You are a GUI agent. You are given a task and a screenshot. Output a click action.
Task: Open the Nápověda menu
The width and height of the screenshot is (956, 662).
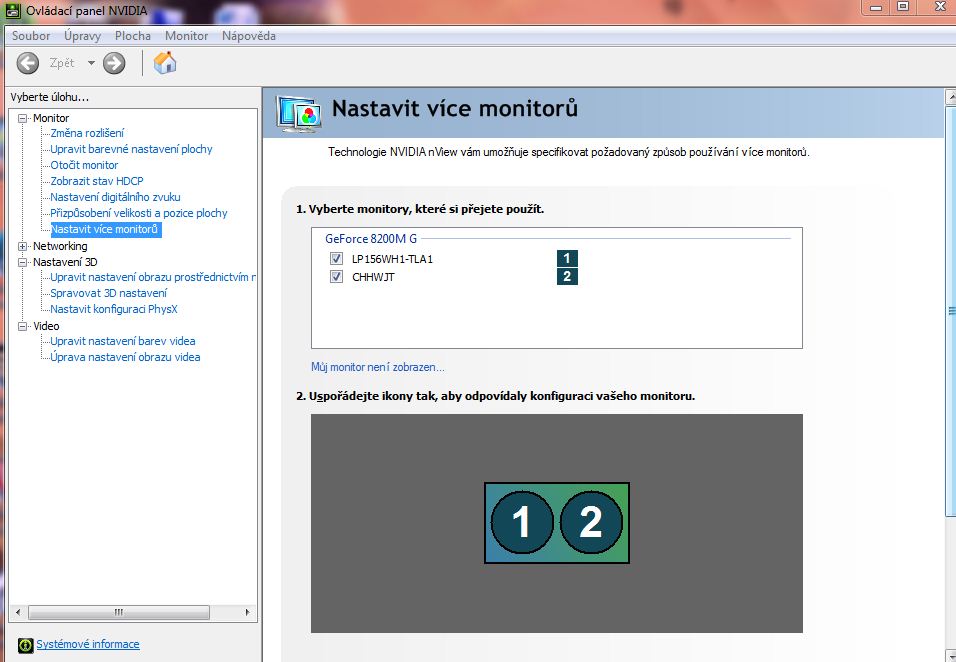249,36
